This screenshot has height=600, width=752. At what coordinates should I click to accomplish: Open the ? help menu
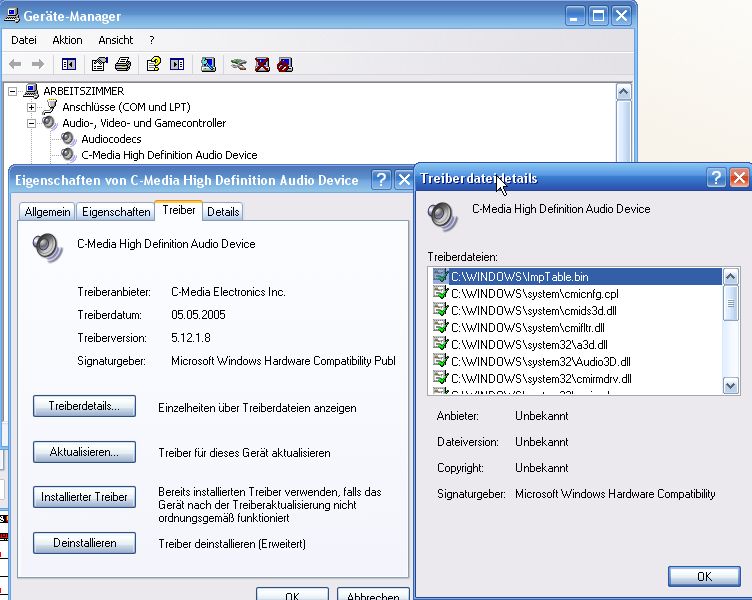(152, 40)
